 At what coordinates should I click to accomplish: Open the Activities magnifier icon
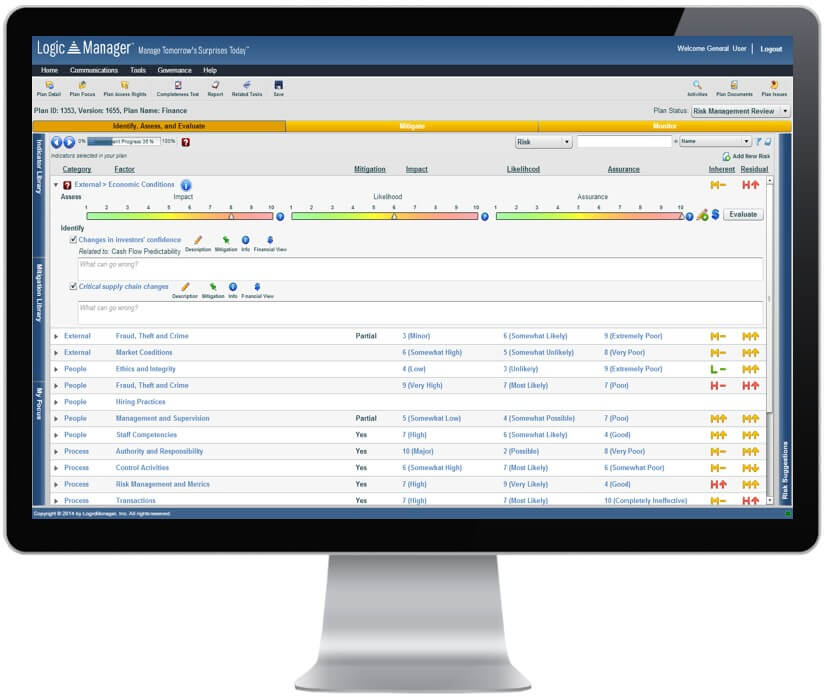click(697, 86)
